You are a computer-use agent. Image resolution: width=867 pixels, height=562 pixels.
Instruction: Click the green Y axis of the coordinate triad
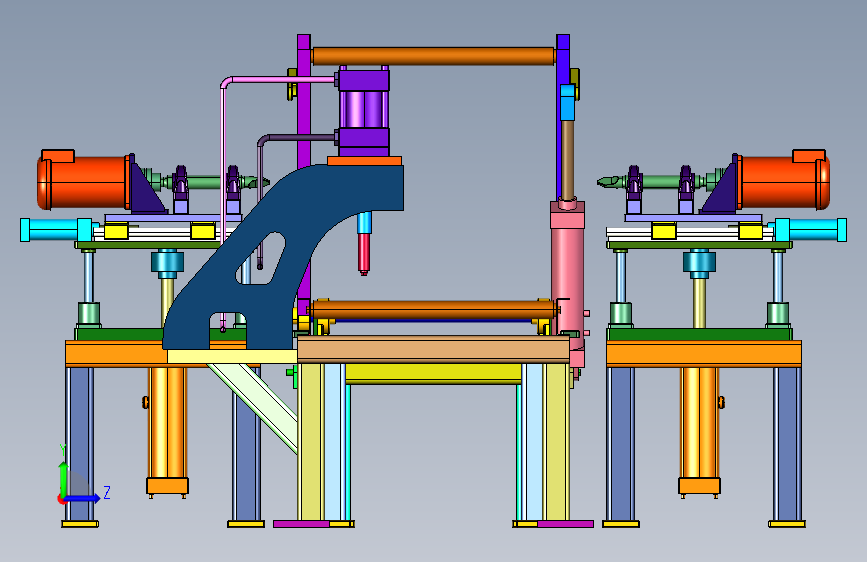[64, 479]
